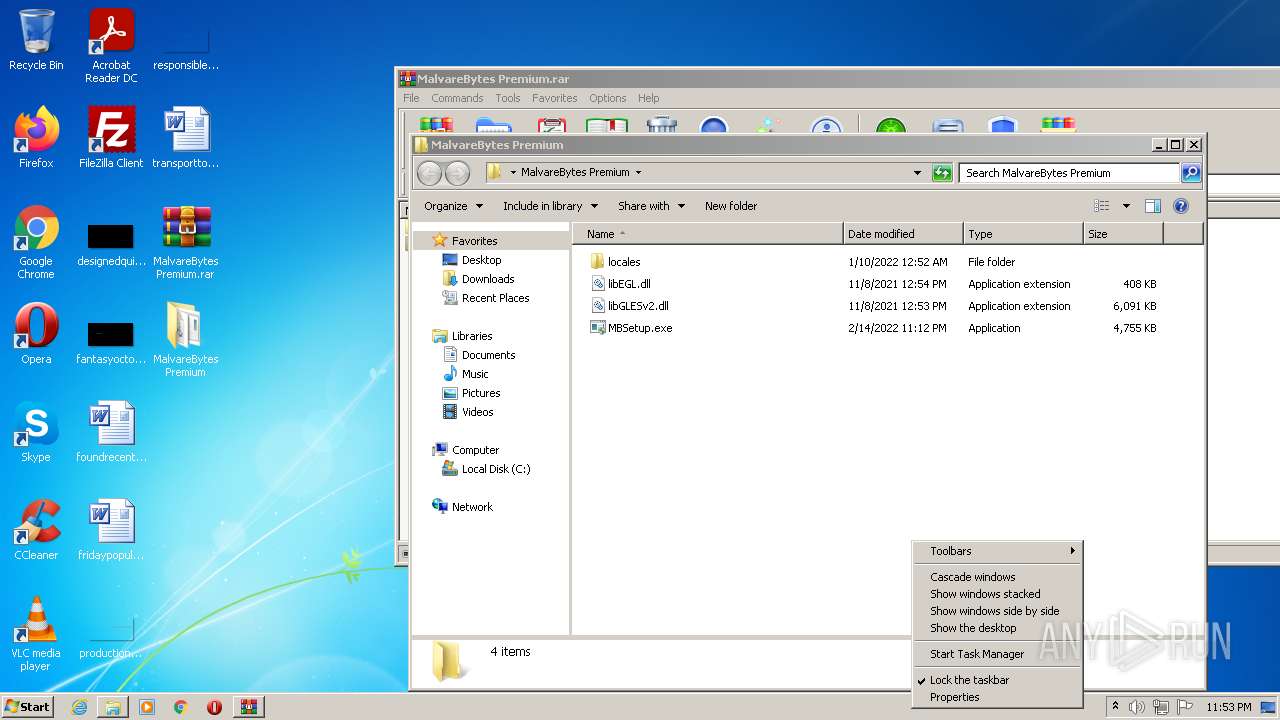Image resolution: width=1280 pixels, height=720 pixels.
Task: Open the WinRAR Options menu
Action: click(x=608, y=98)
